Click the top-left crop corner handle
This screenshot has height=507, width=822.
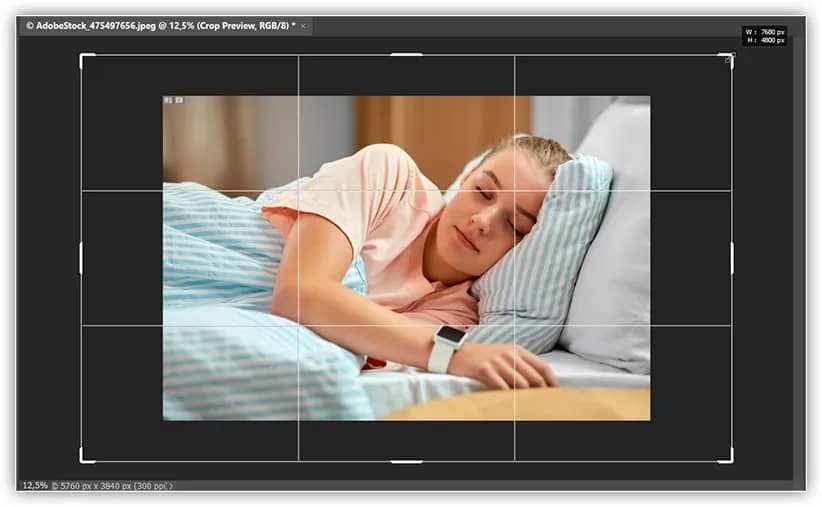tap(87, 60)
